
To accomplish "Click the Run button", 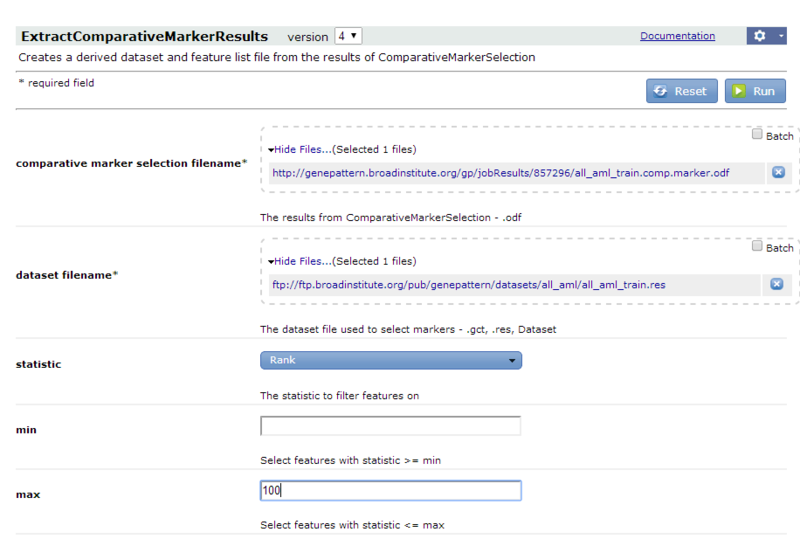I will pos(755,91).
